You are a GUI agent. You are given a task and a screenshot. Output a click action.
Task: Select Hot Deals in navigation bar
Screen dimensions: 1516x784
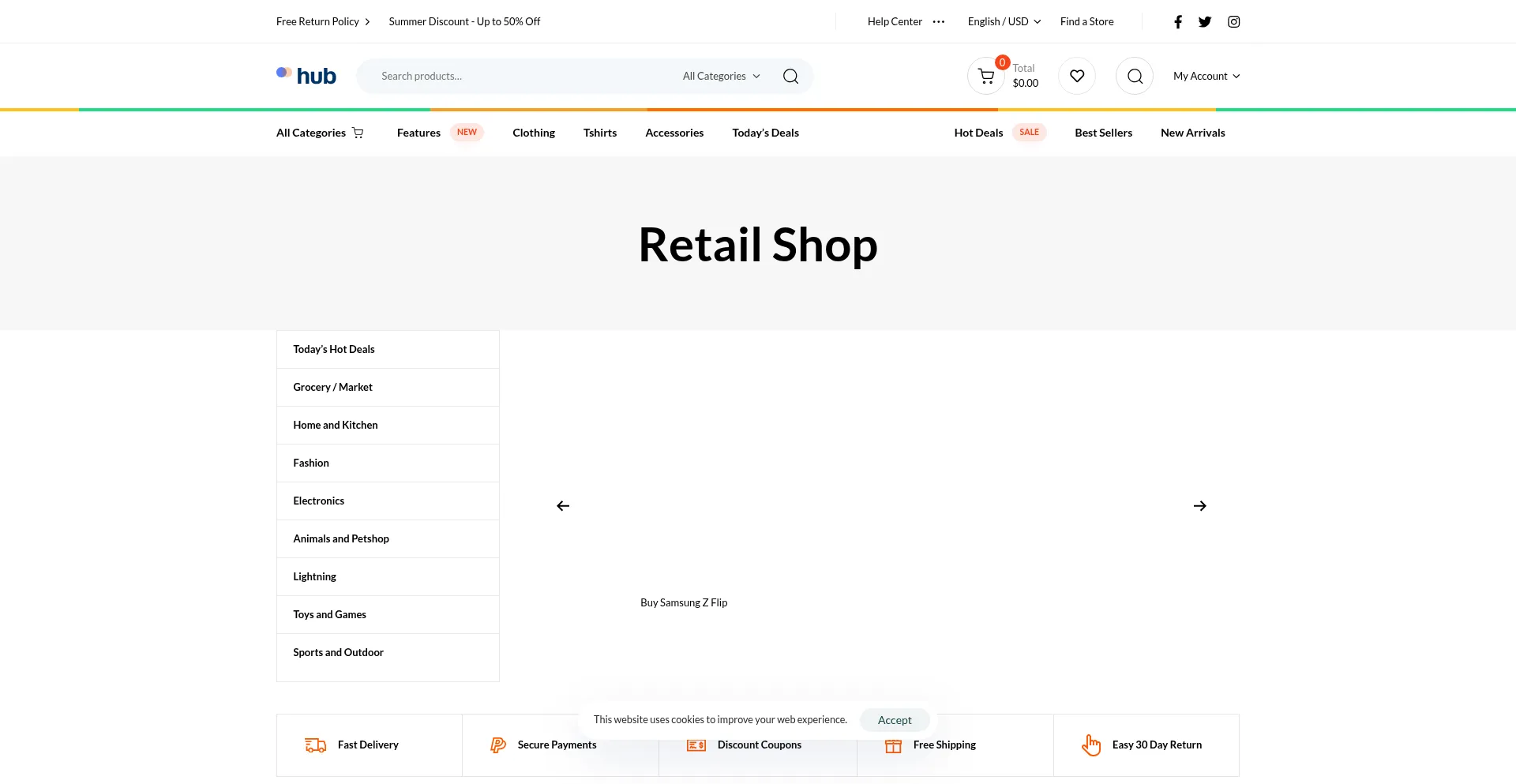[978, 133]
